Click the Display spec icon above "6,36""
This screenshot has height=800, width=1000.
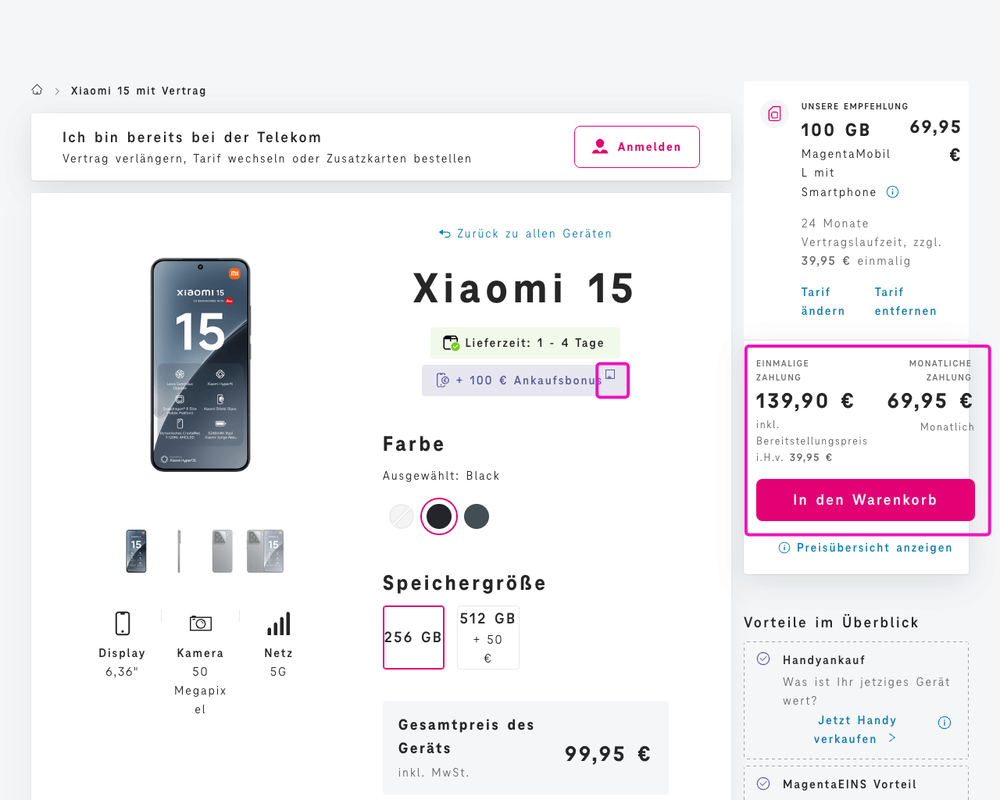click(122, 623)
